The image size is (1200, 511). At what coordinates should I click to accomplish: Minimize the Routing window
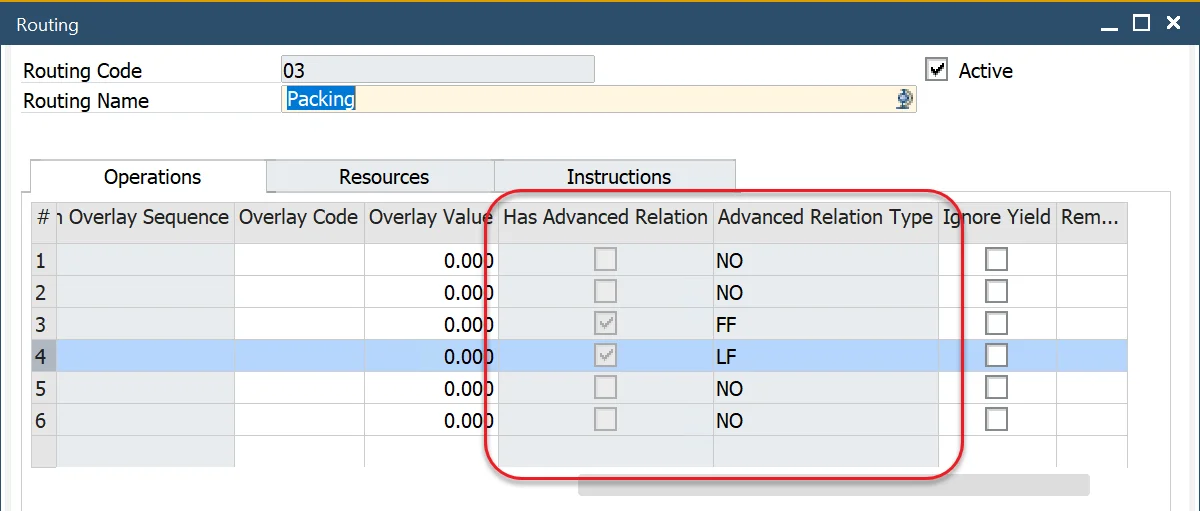point(1110,24)
